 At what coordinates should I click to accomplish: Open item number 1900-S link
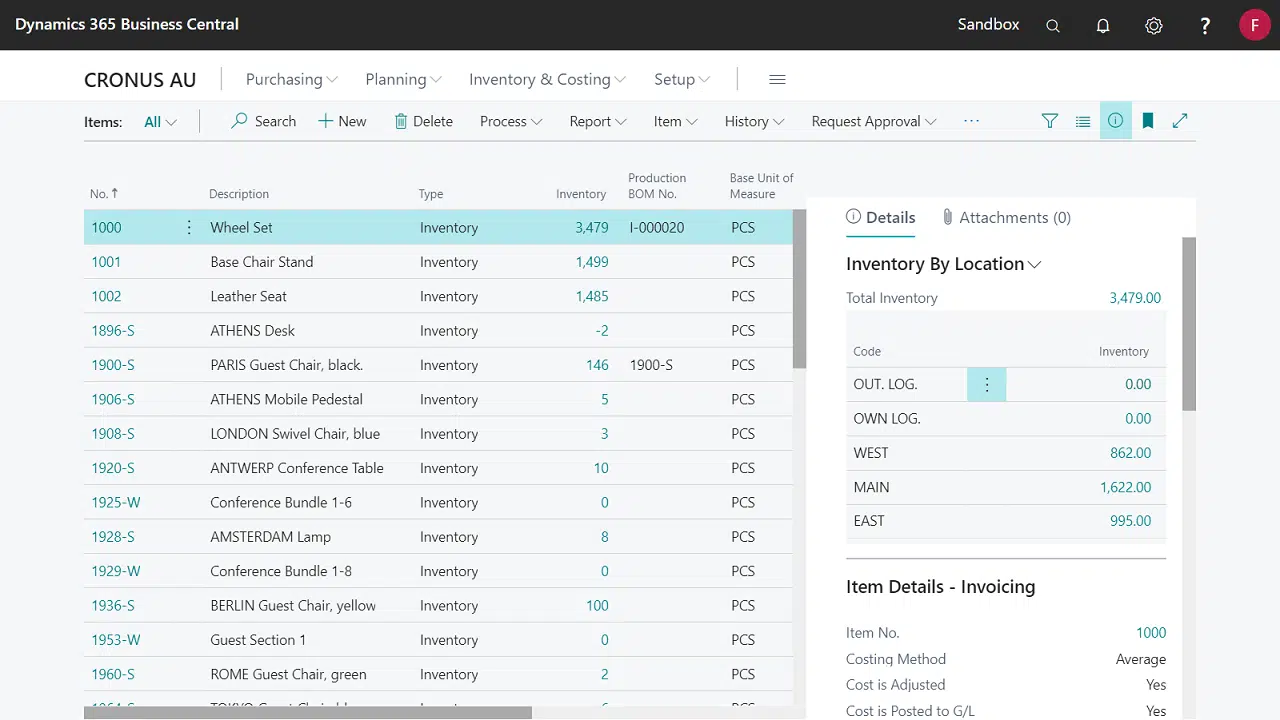click(x=113, y=365)
